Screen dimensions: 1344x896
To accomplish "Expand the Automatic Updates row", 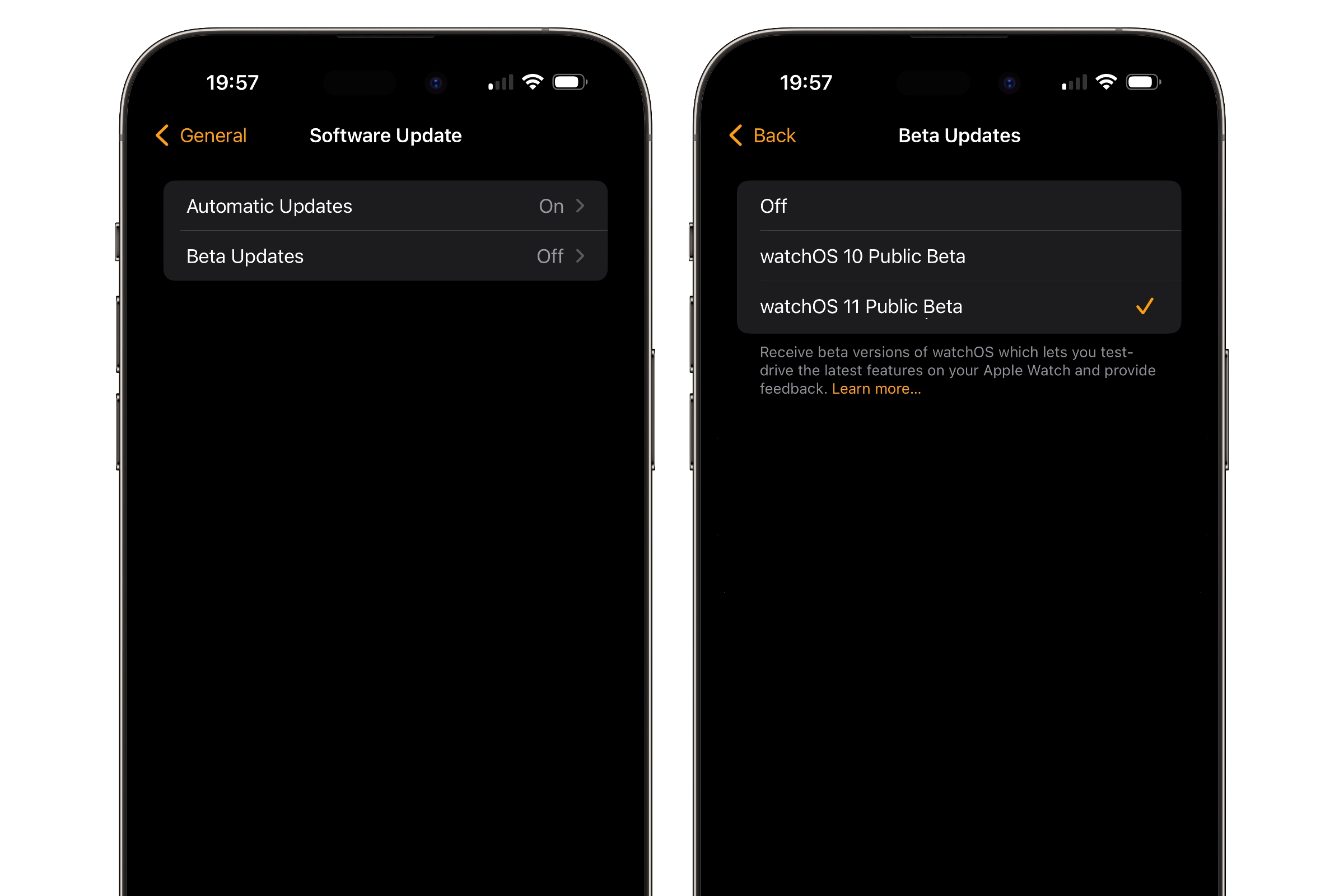I will tap(384, 206).
